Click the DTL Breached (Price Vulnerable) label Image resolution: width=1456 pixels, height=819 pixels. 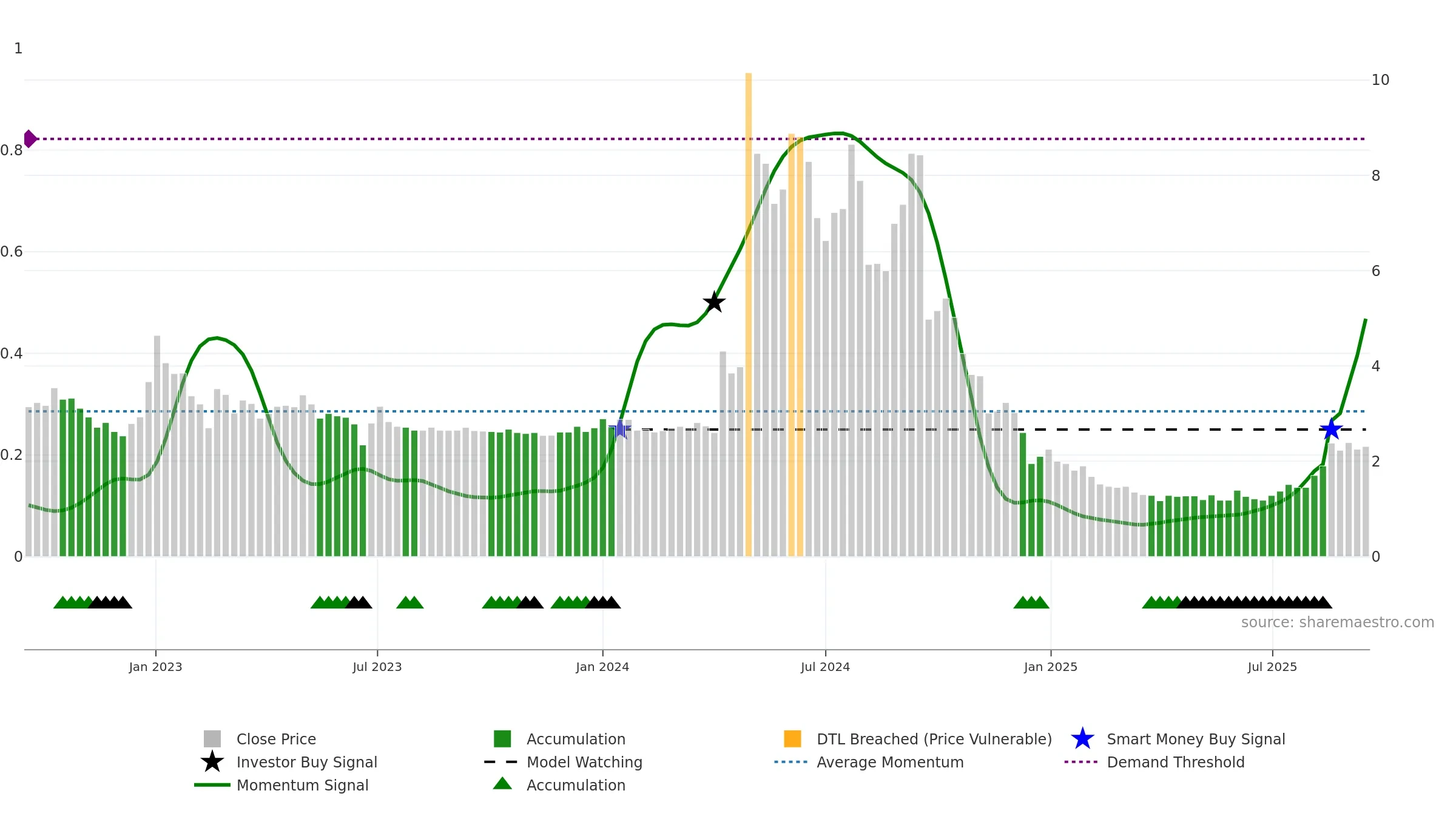click(934, 739)
